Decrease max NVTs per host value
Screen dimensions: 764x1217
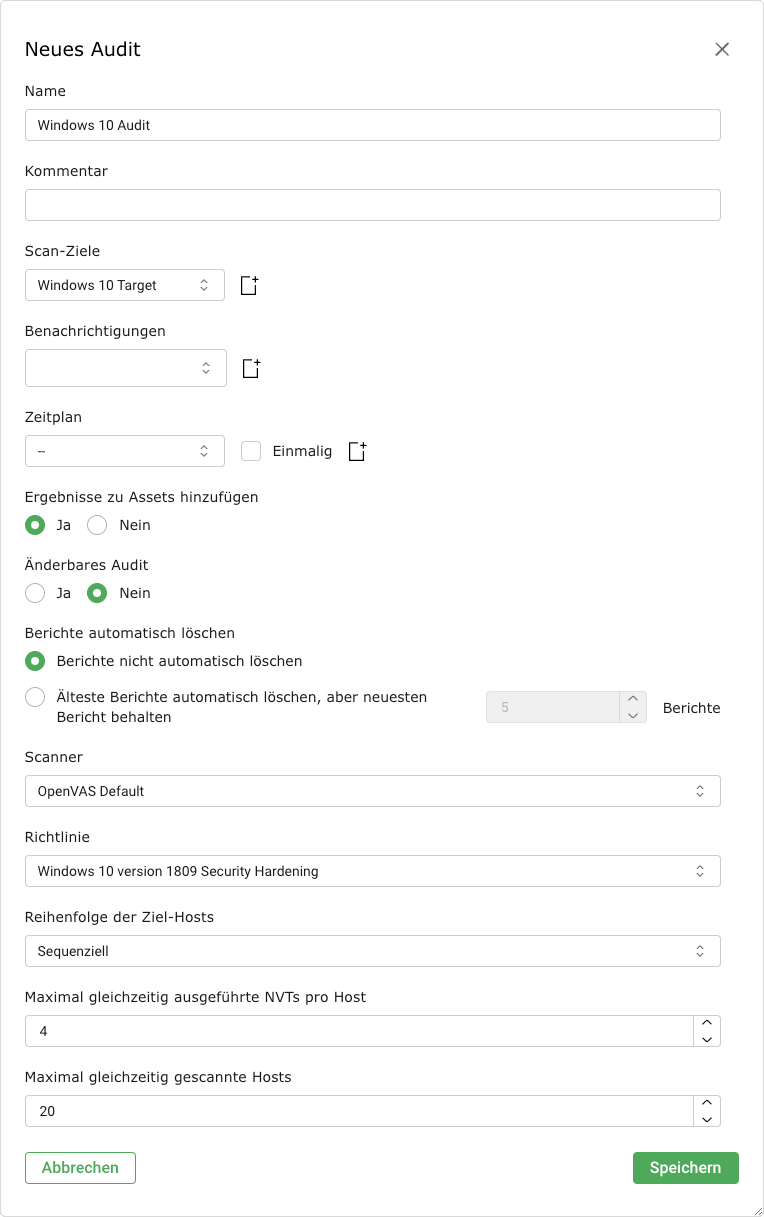click(x=707, y=1039)
